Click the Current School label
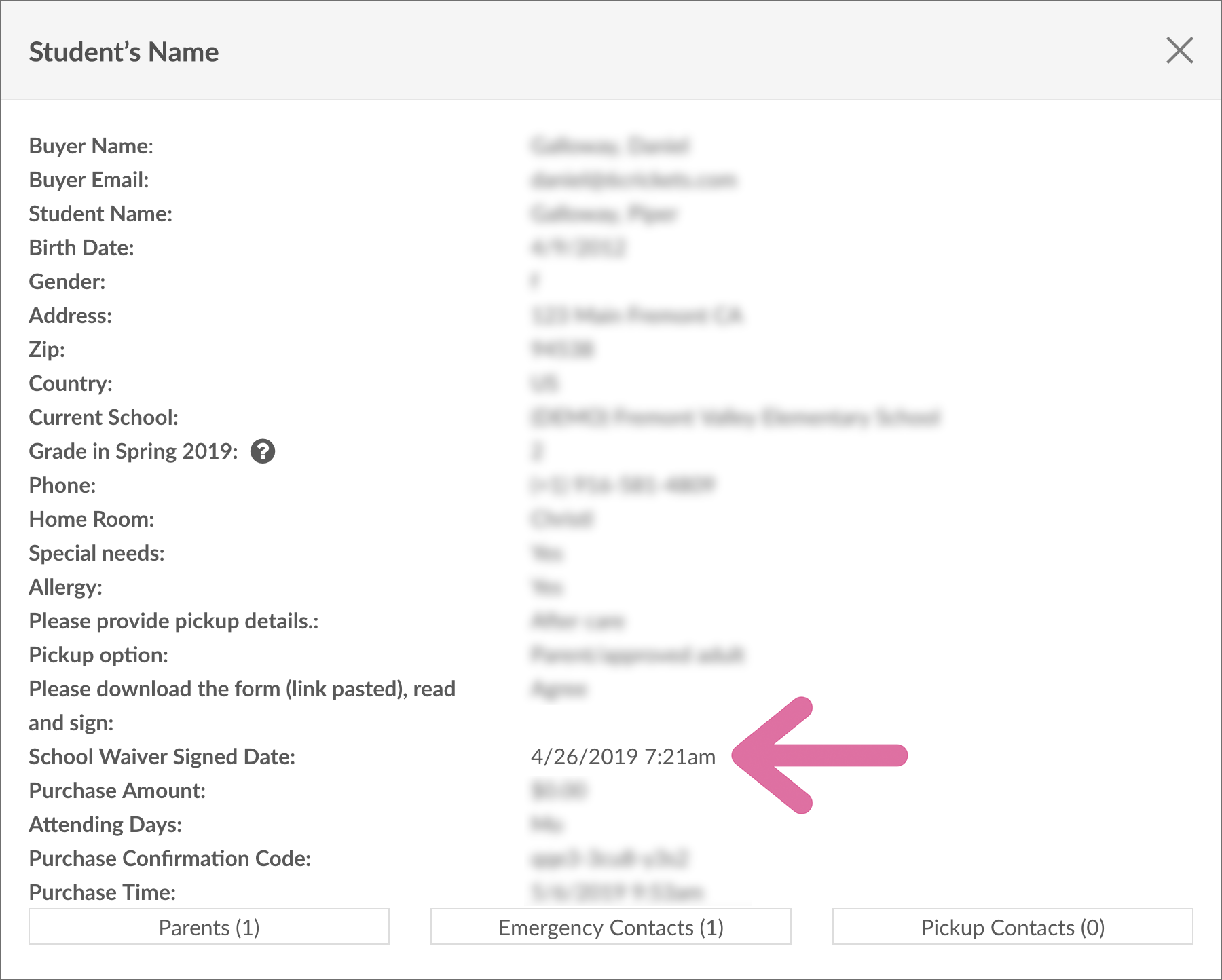 (103, 417)
